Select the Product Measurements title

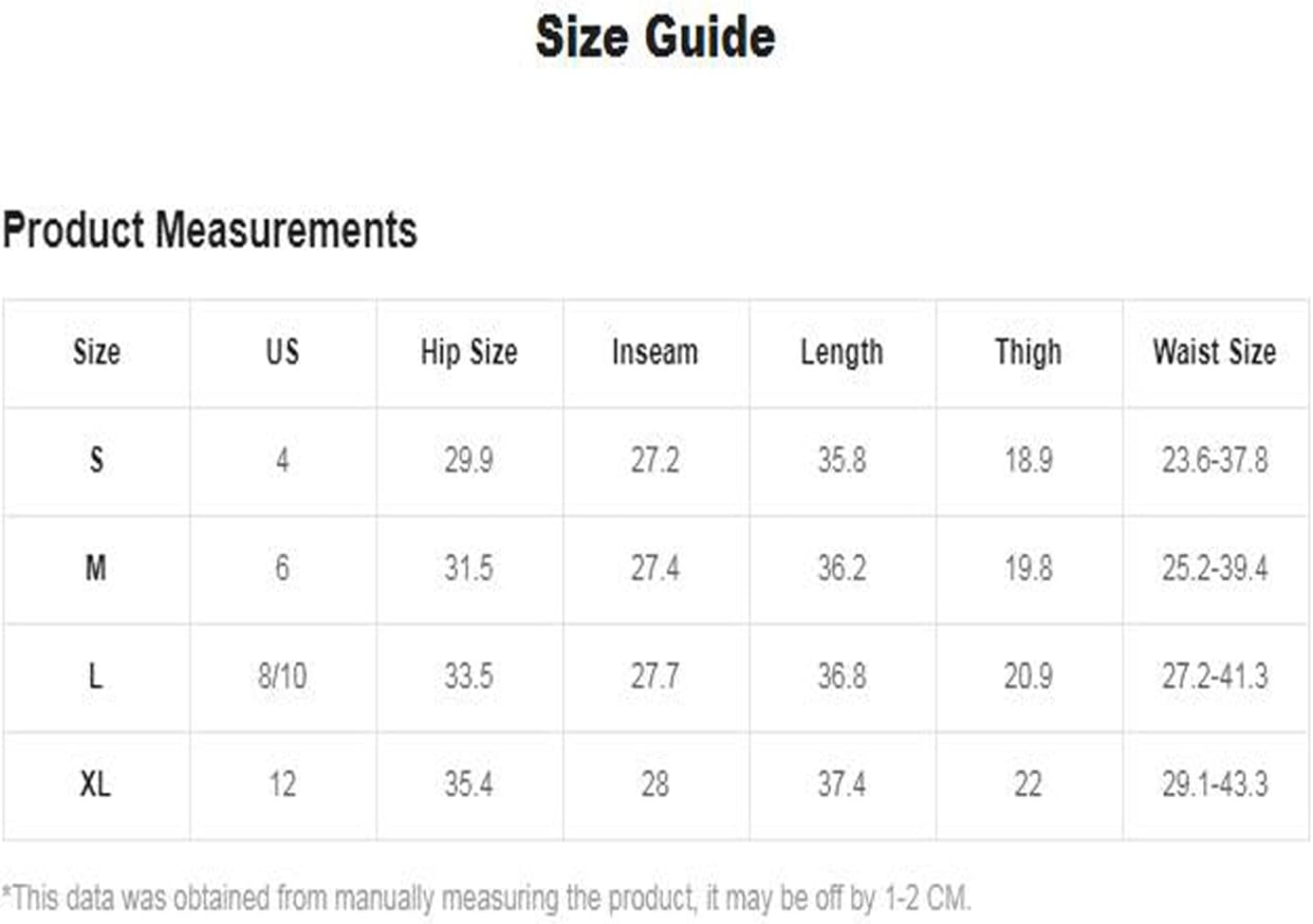tap(210, 231)
